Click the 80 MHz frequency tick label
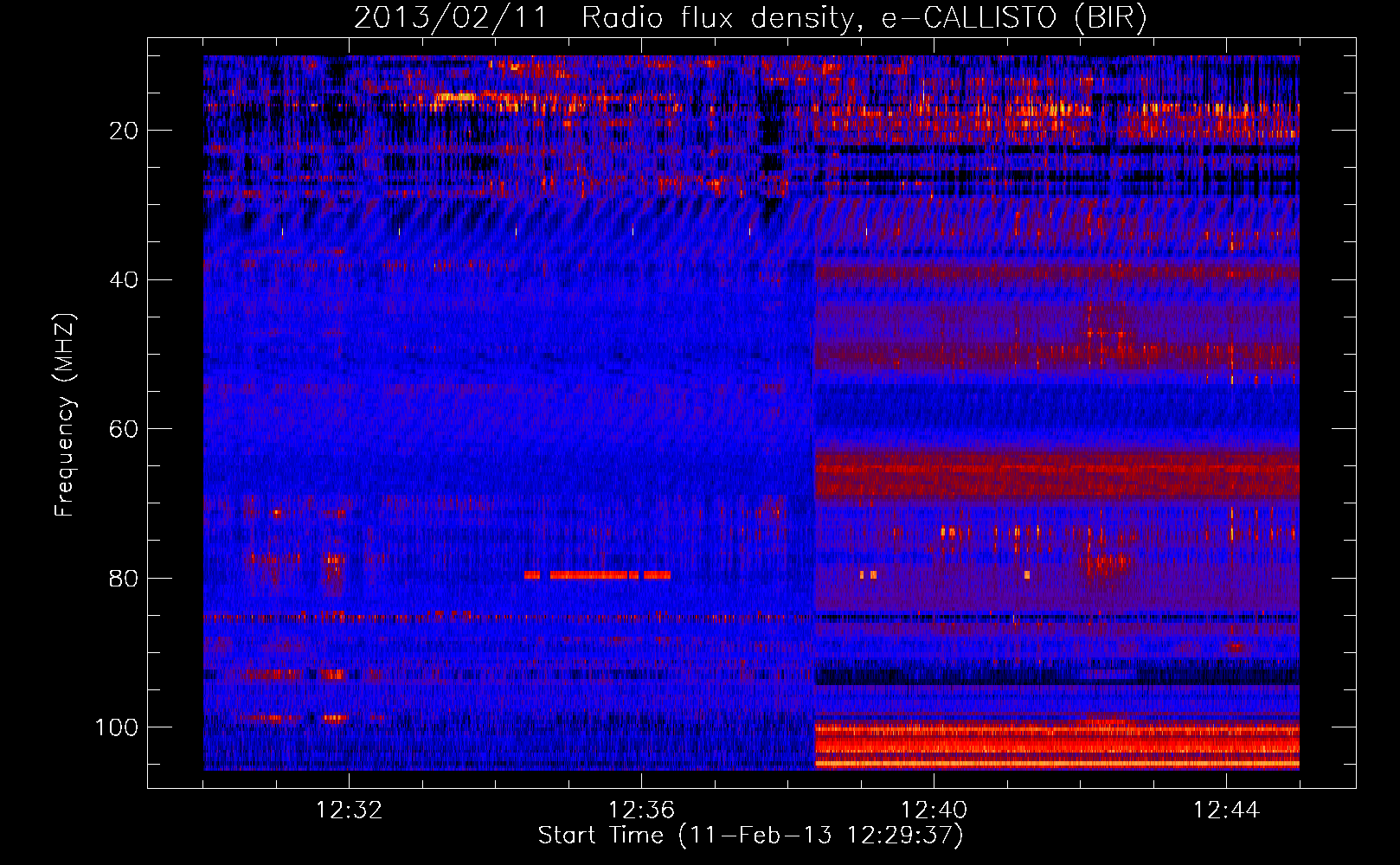The image size is (1400, 865). pos(124,578)
